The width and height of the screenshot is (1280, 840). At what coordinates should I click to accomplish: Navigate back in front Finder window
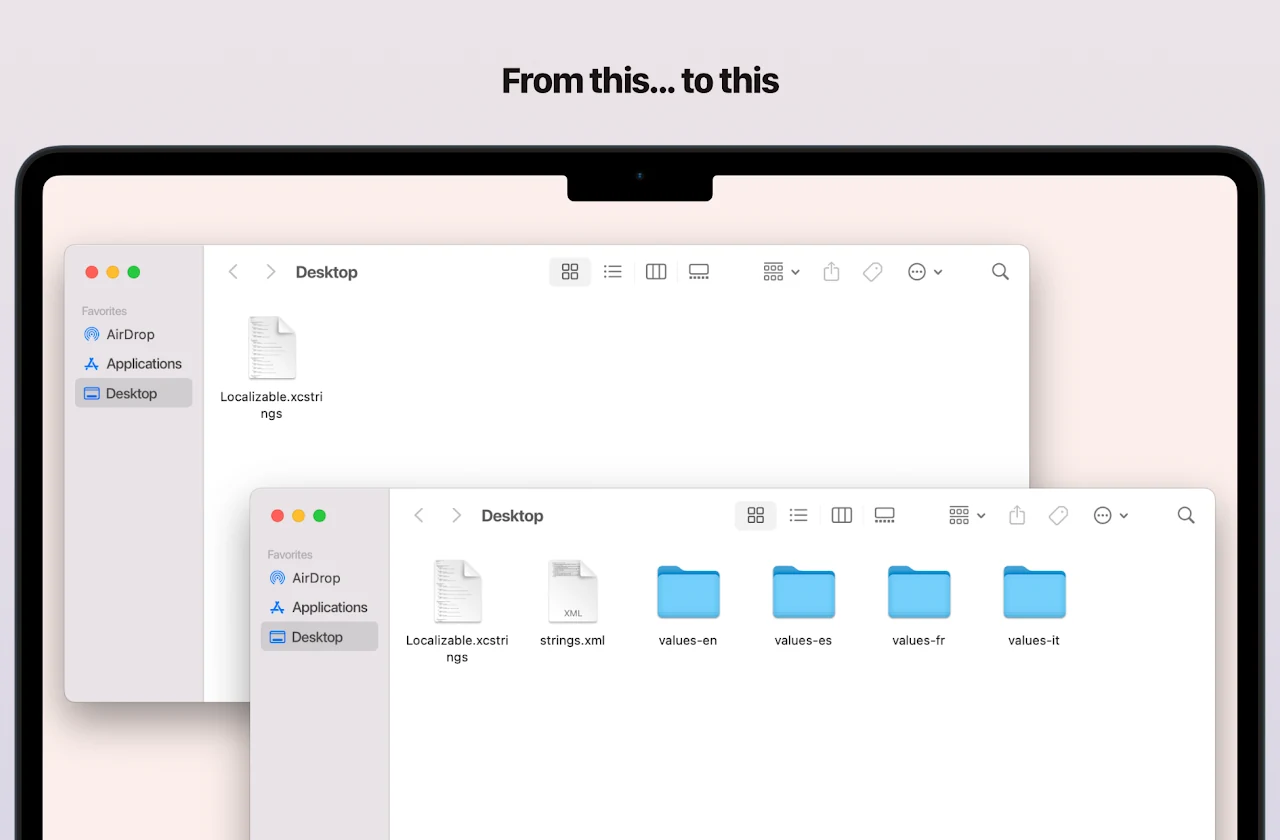(x=419, y=516)
